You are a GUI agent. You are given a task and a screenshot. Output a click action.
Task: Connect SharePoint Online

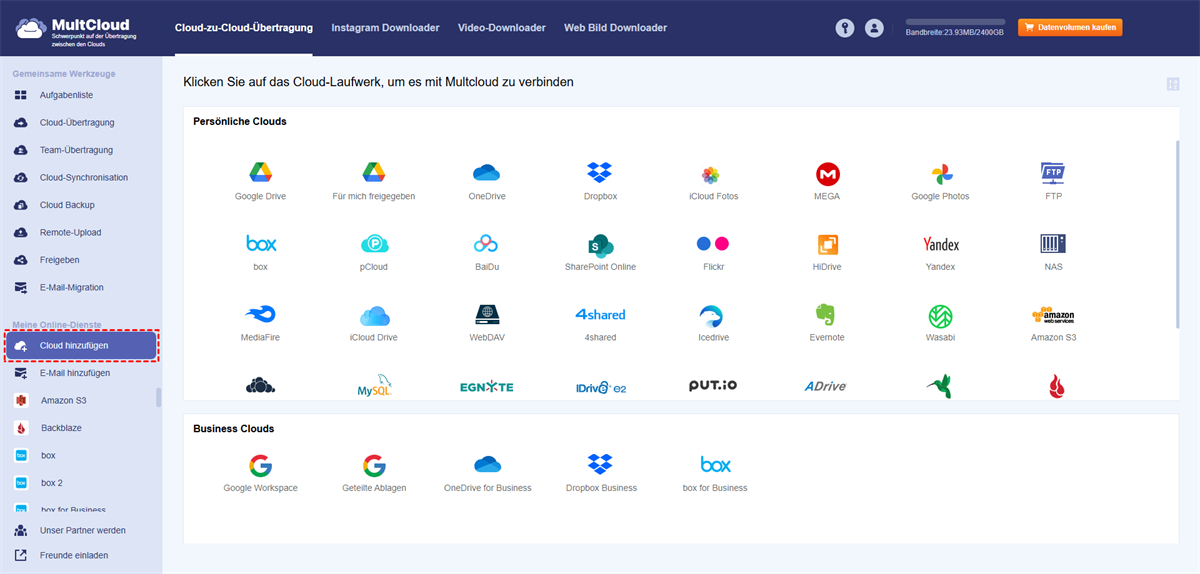(600, 245)
